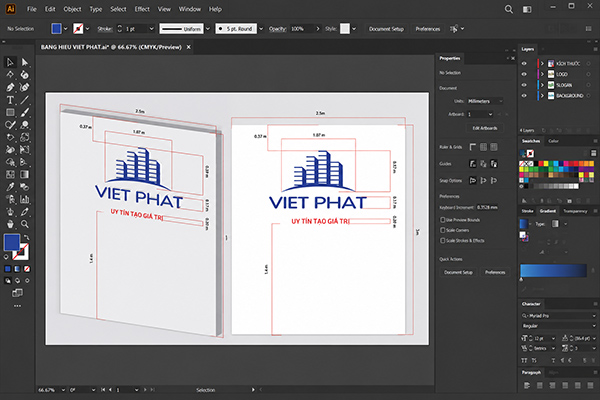This screenshot has height=400, width=600.
Task: Enable Use Preview Bounds checkbox
Action: pyautogui.click(x=442, y=220)
